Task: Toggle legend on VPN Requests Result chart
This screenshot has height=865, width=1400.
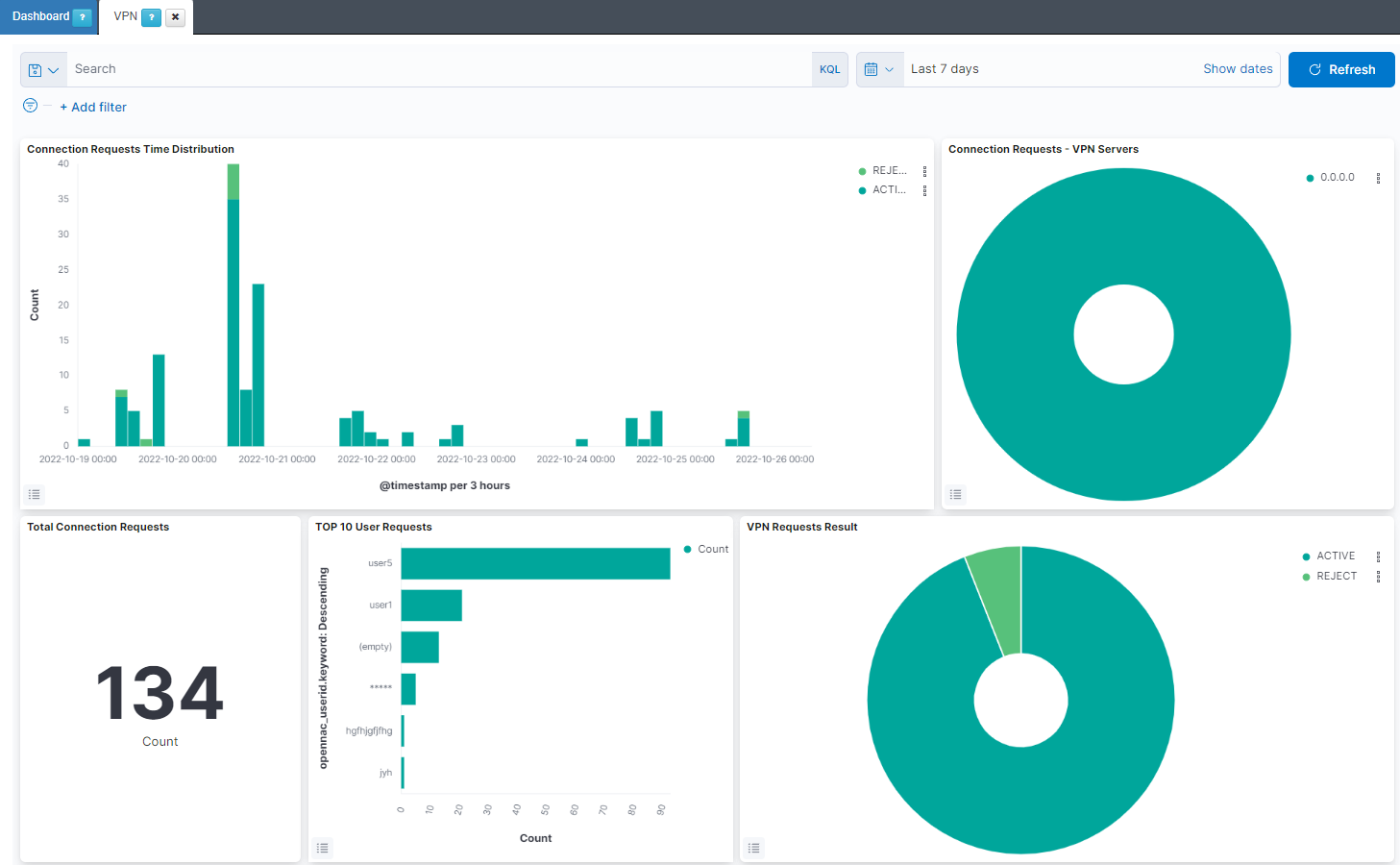Action: [754, 848]
